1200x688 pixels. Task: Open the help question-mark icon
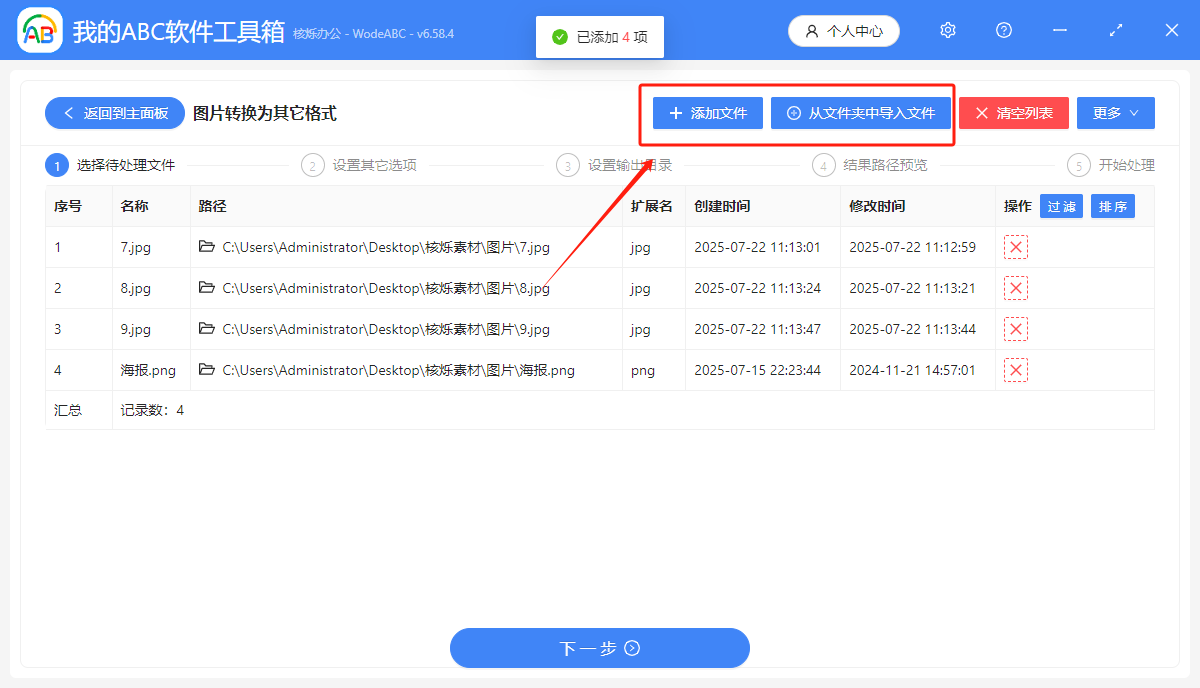[x=1003, y=30]
